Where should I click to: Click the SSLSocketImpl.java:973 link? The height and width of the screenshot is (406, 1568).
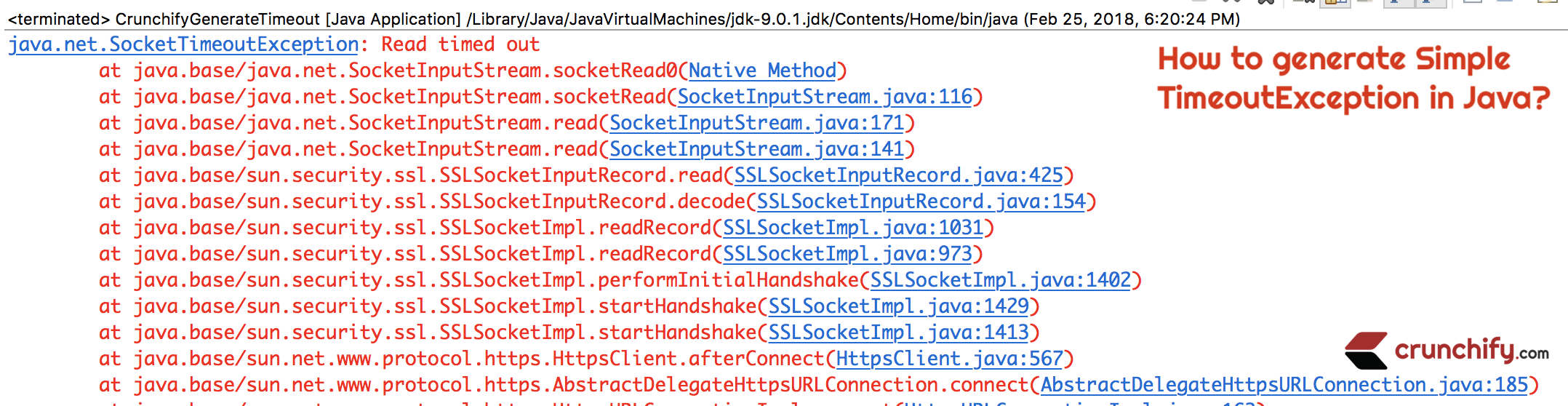coord(847,255)
